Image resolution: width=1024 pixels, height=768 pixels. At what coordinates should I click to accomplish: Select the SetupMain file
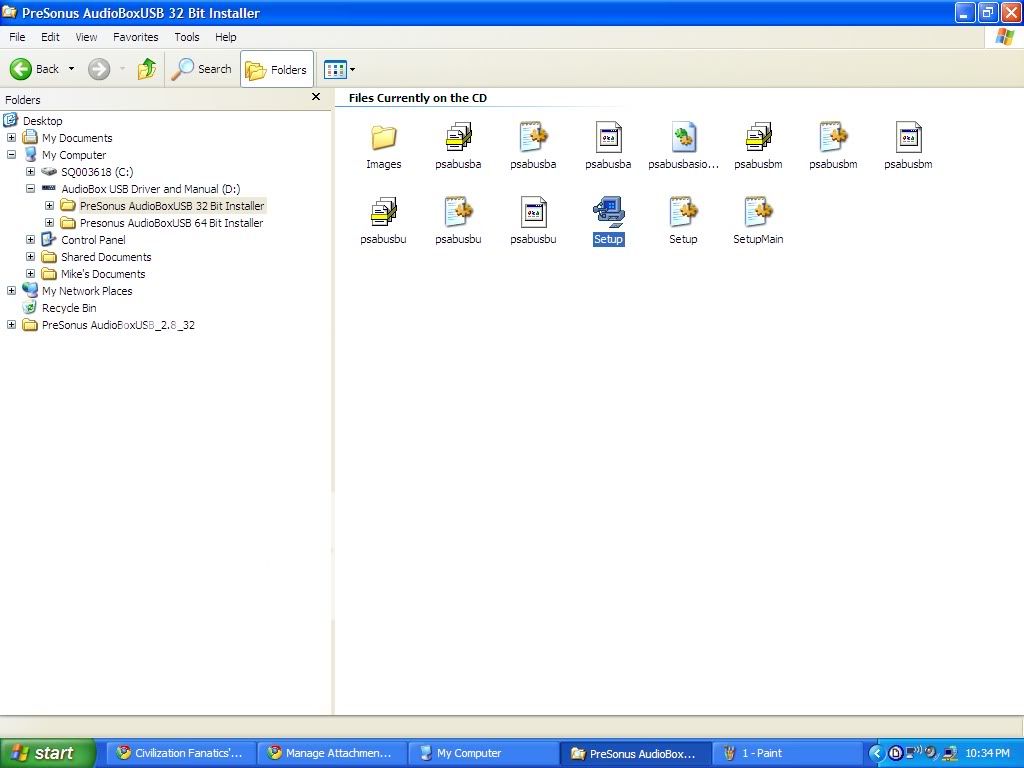pyautogui.click(x=758, y=221)
